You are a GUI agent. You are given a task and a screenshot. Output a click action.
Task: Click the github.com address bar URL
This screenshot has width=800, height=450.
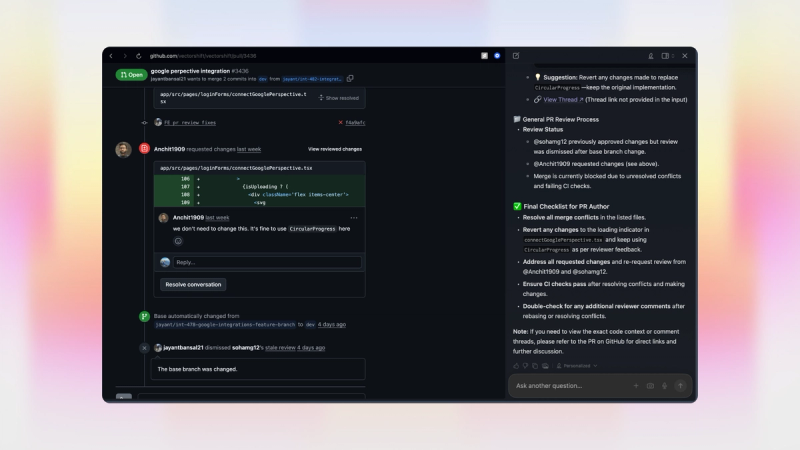pos(203,56)
